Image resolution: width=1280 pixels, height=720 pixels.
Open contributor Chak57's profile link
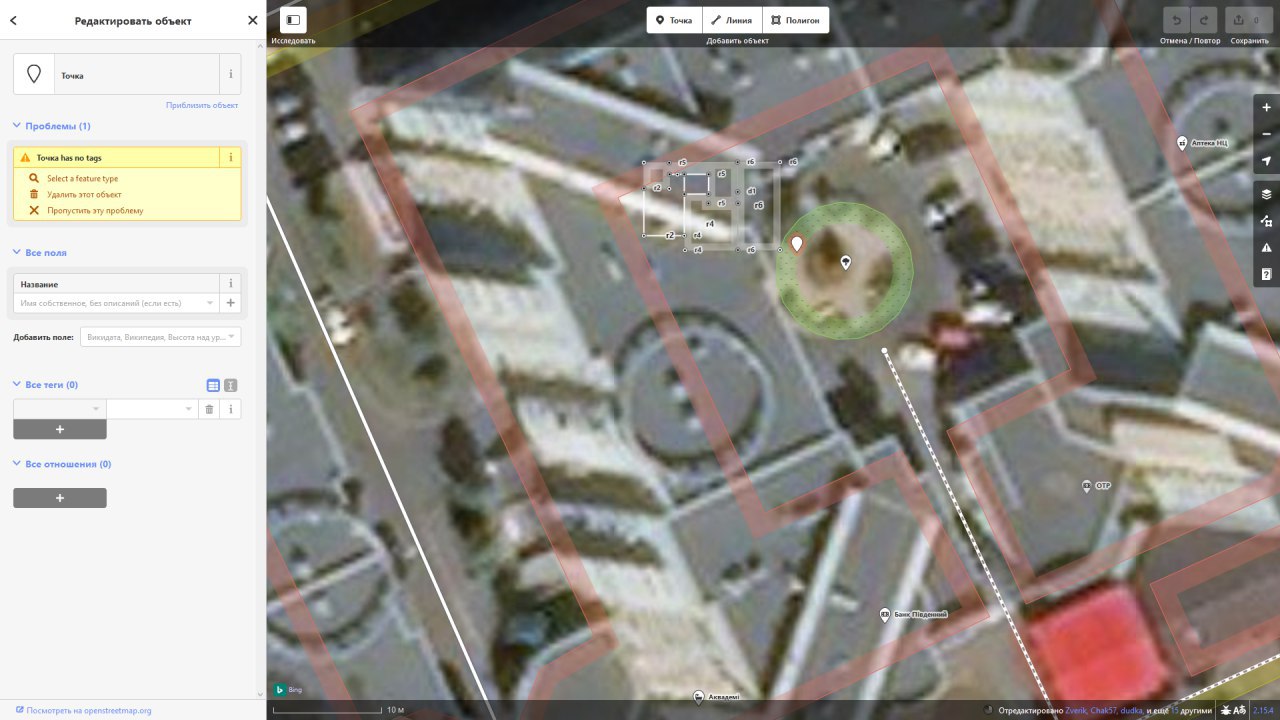pos(1105,710)
